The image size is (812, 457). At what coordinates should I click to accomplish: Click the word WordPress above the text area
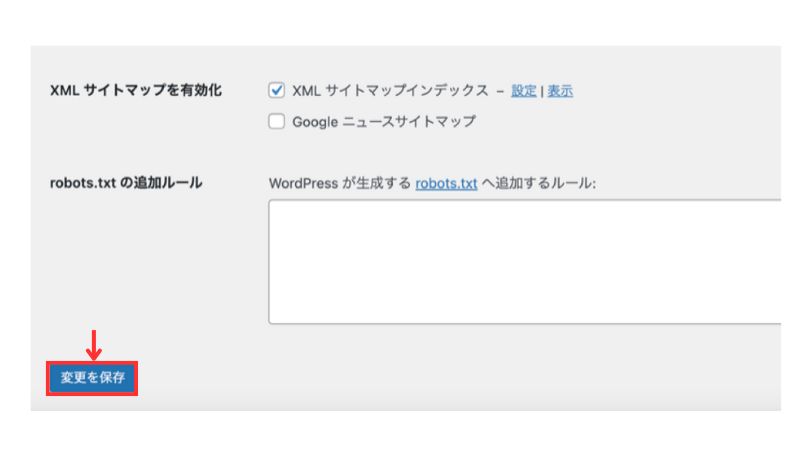[305, 184]
